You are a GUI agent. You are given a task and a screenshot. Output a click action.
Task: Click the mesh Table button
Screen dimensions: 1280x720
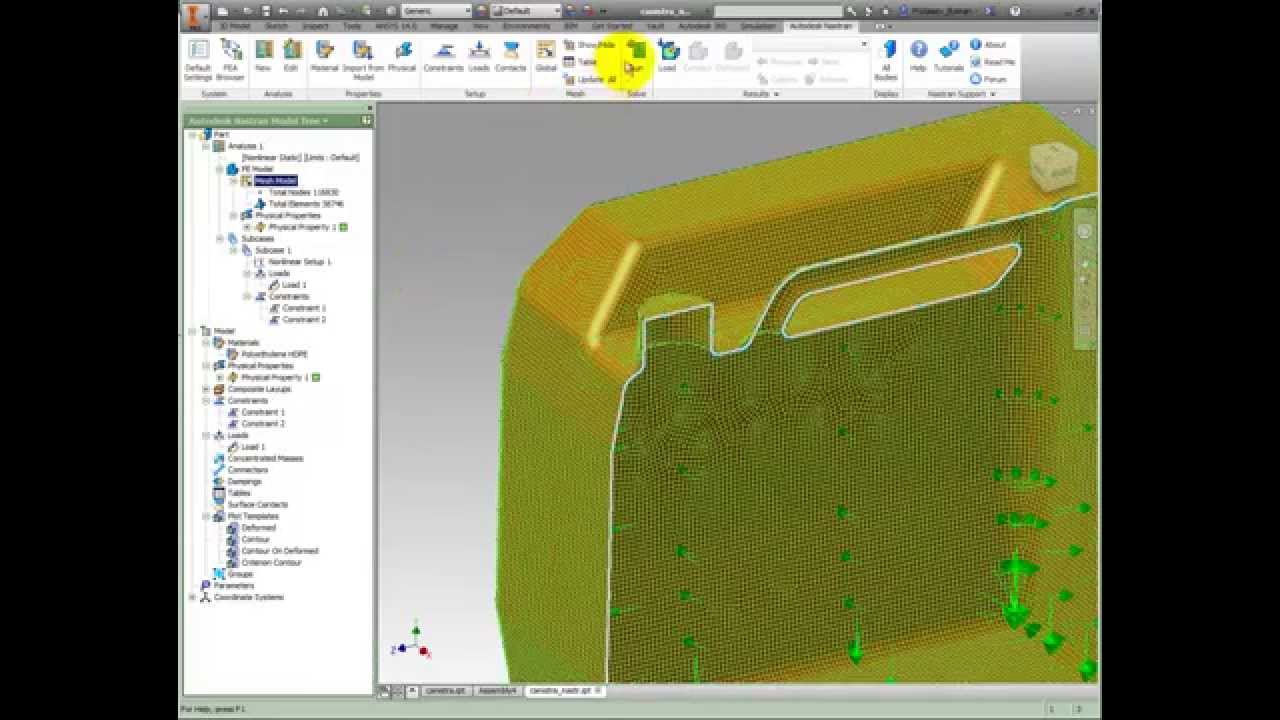click(x=581, y=62)
